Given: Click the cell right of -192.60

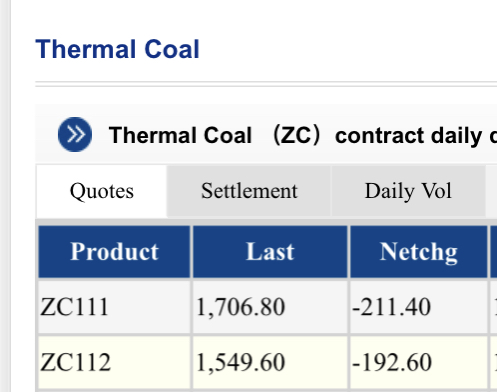Looking at the screenshot, I should click(x=494, y=362).
